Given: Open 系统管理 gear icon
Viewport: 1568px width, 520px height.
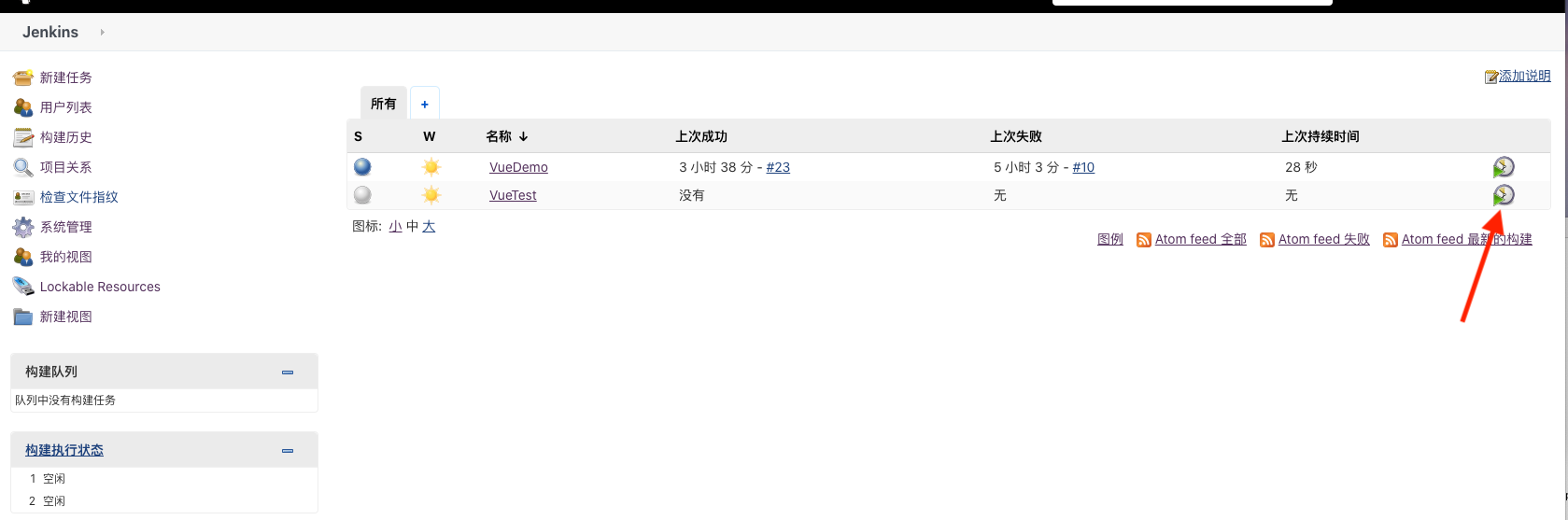Looking at the screenshot, I should click(23, 227).
